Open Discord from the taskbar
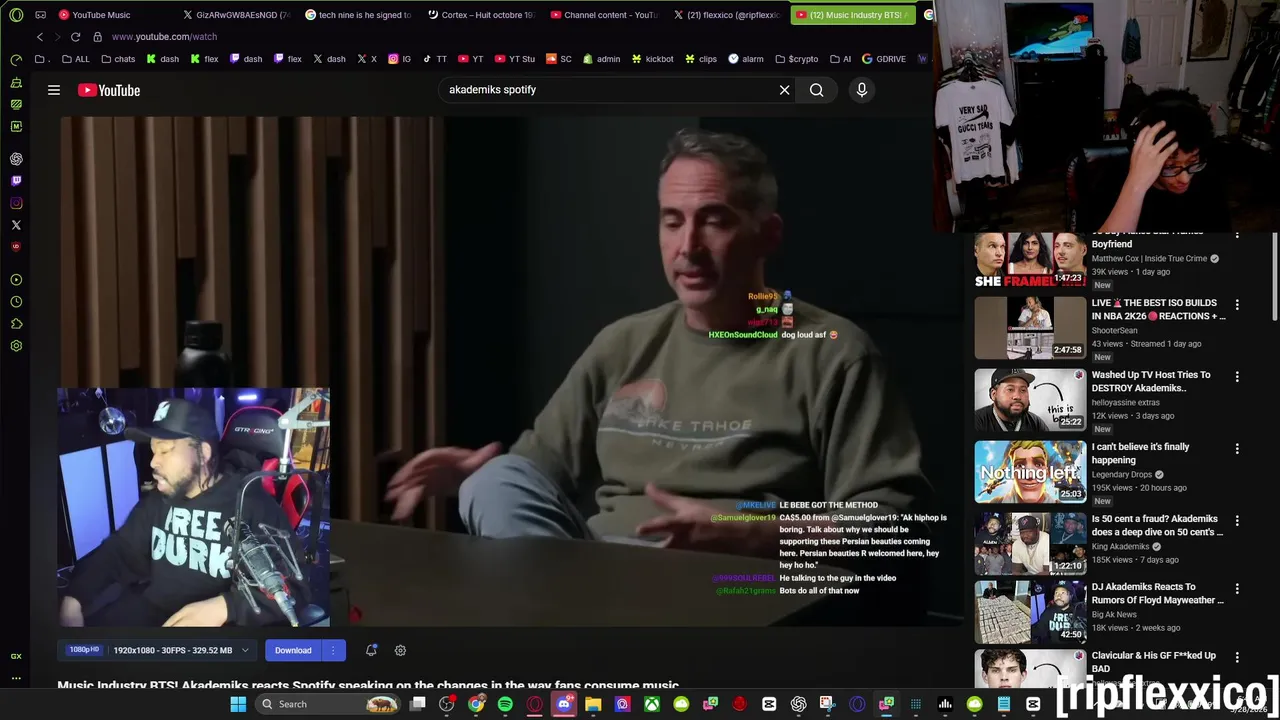Viewport: 1280px width, 720px height. point(564,704)
